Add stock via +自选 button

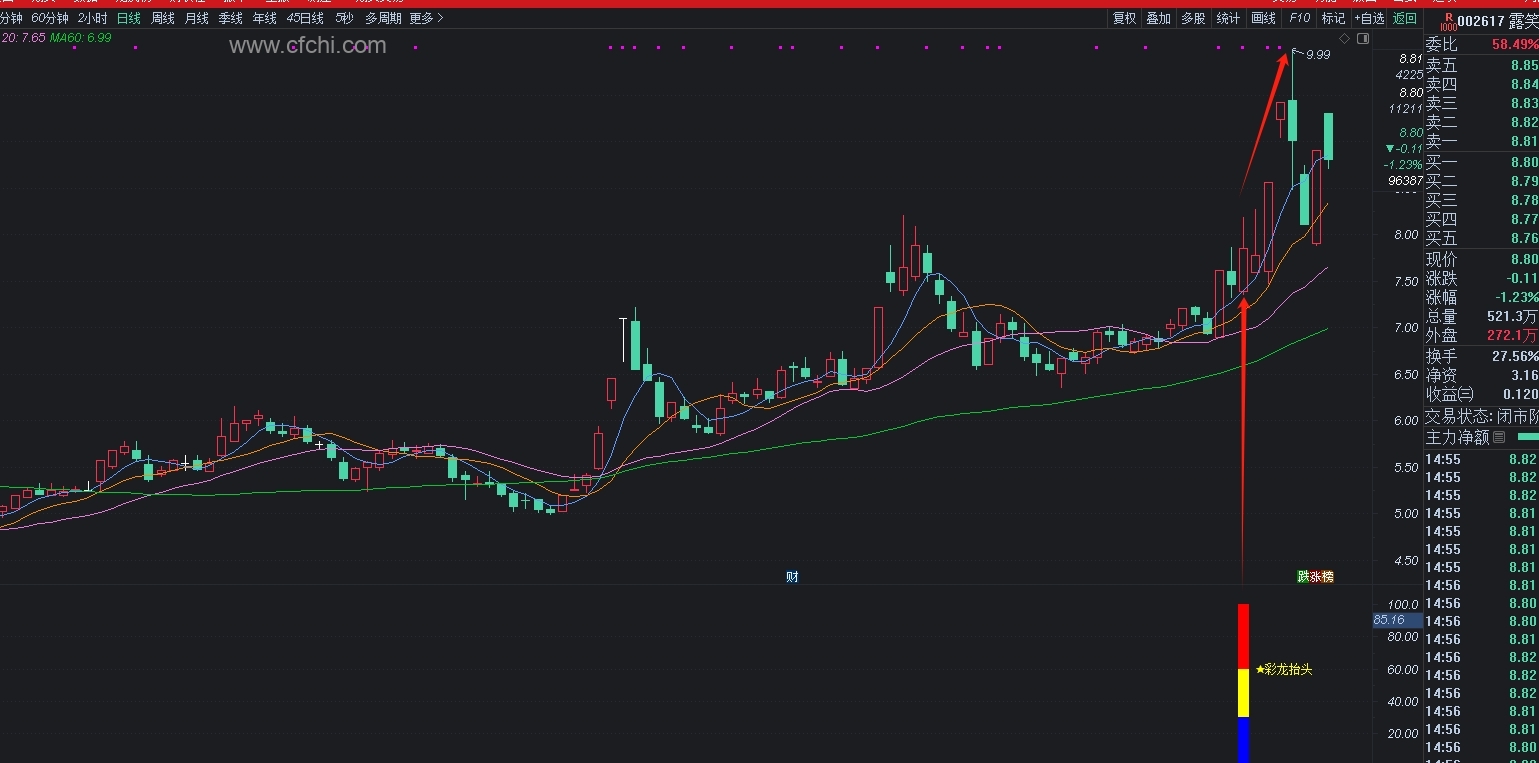point(1369,18)
